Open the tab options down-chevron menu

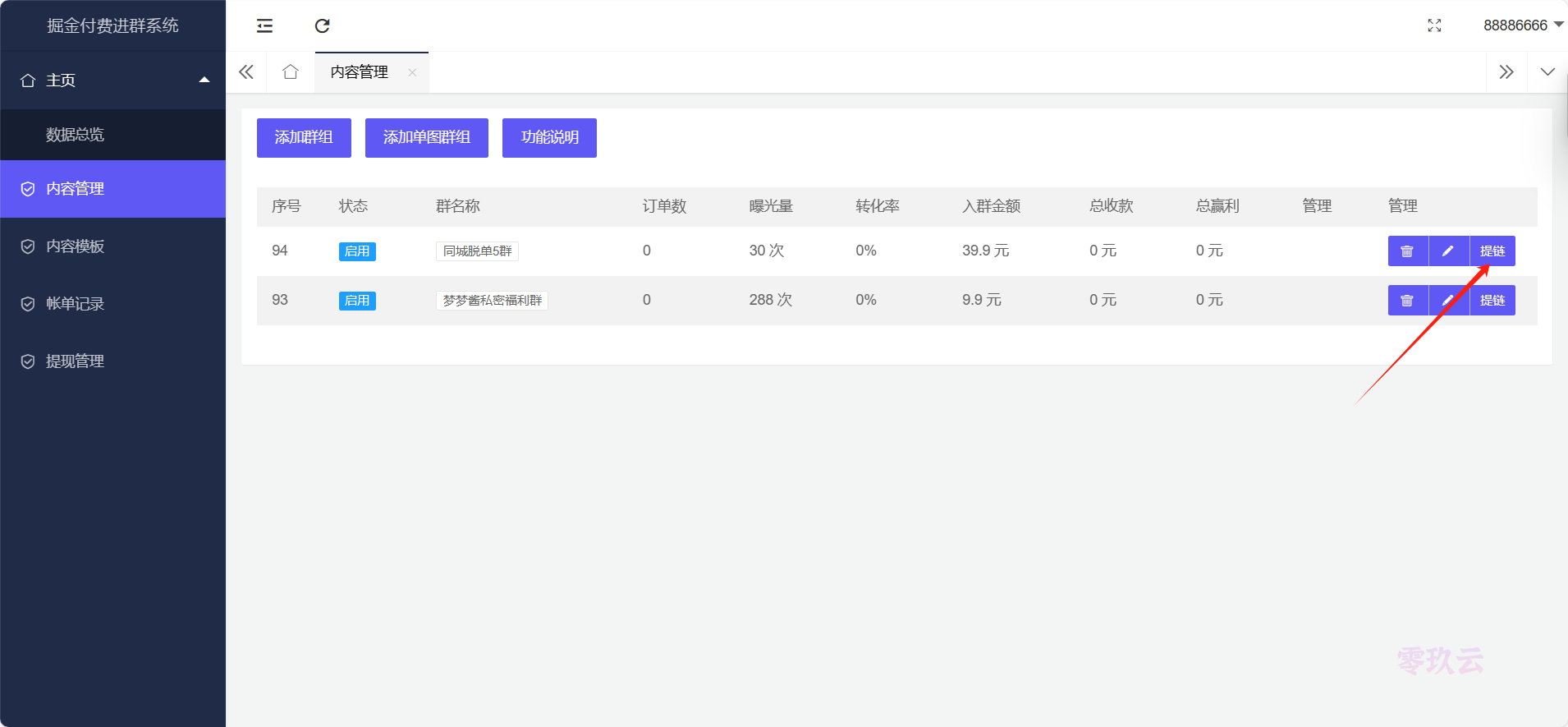click(1547, 71)
